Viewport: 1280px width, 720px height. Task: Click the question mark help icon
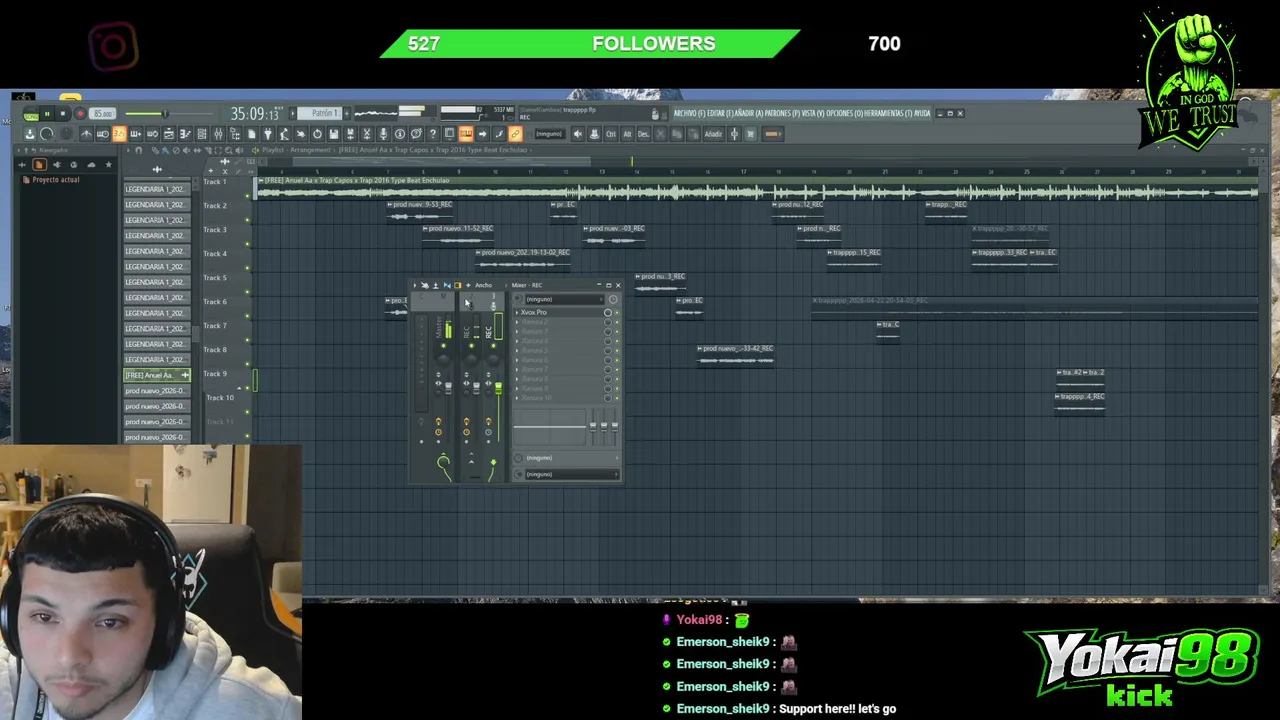click(x=433, y=134)
